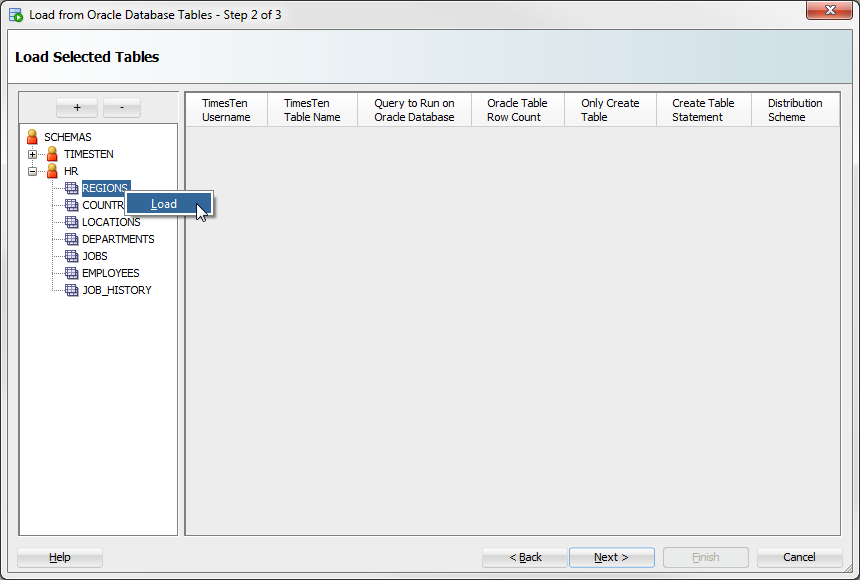Click the LOCATIONS table icon

pos(72,222)
